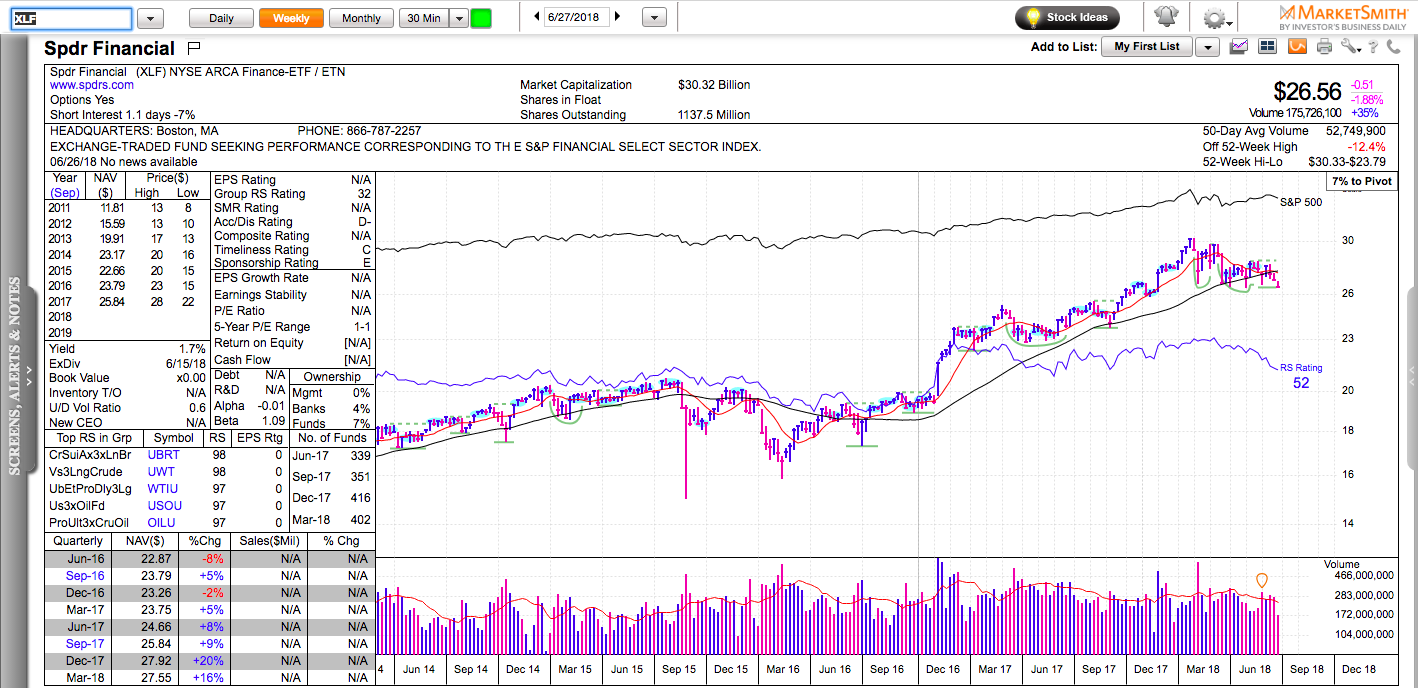Screen dimensions: 1418x688
Task: Click the 5-Year P/E Range row
Action: point(293,327)
